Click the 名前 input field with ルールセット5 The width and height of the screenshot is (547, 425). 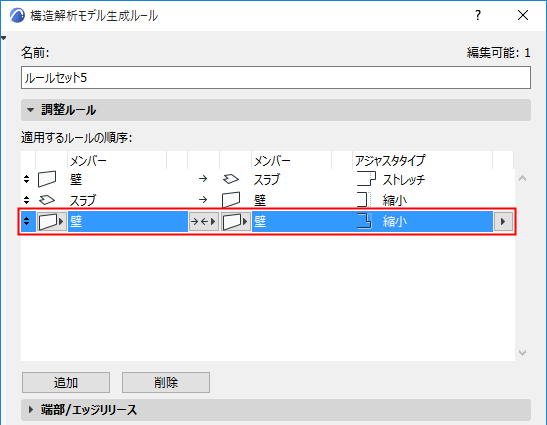pyautogui.click(x=276, y=77)
